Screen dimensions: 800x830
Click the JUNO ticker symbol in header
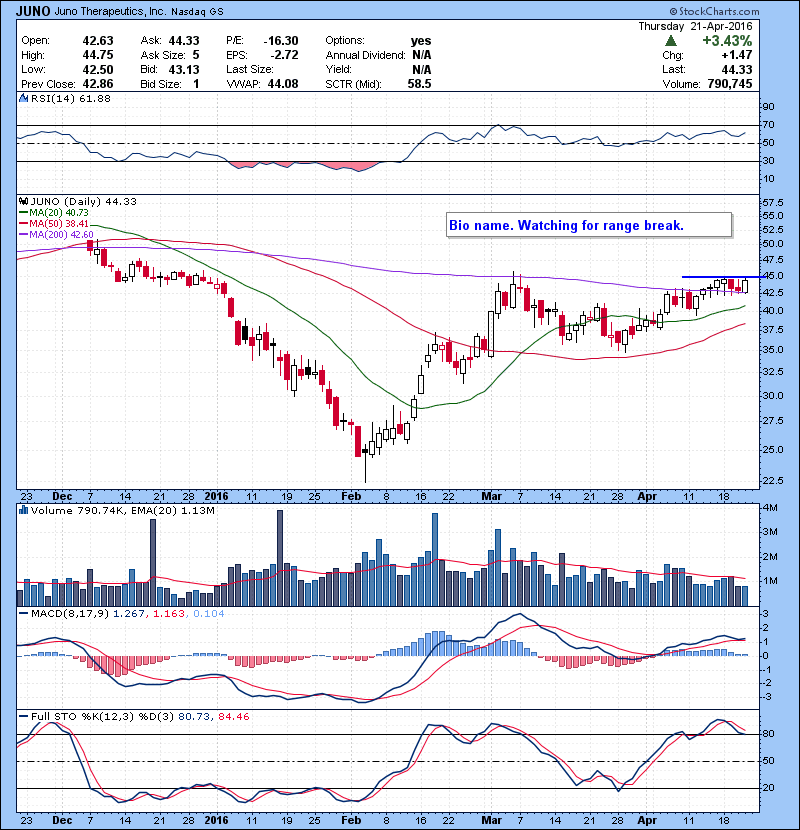pos(33,11)
